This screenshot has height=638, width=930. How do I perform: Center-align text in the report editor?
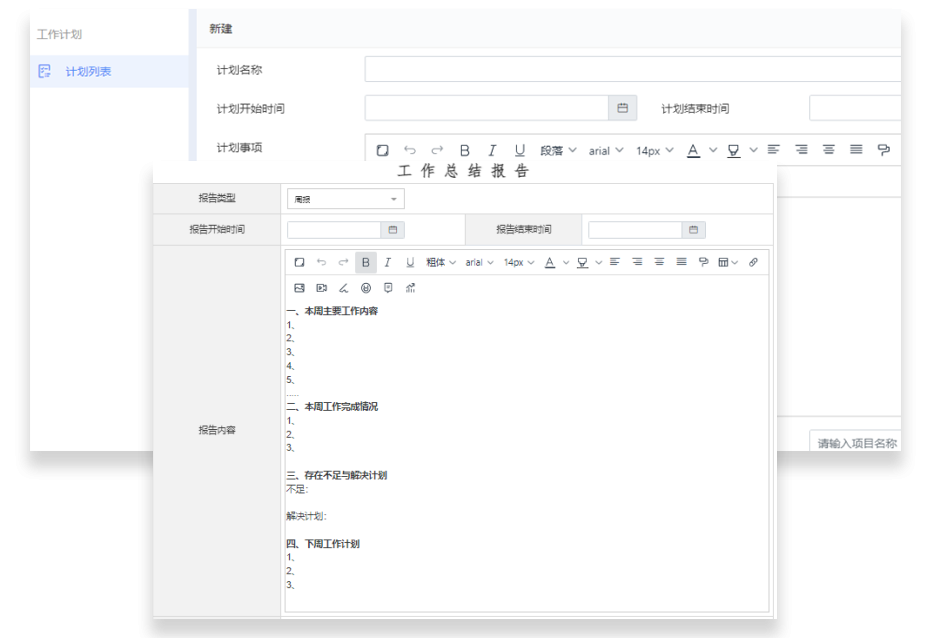coord(659,261)
